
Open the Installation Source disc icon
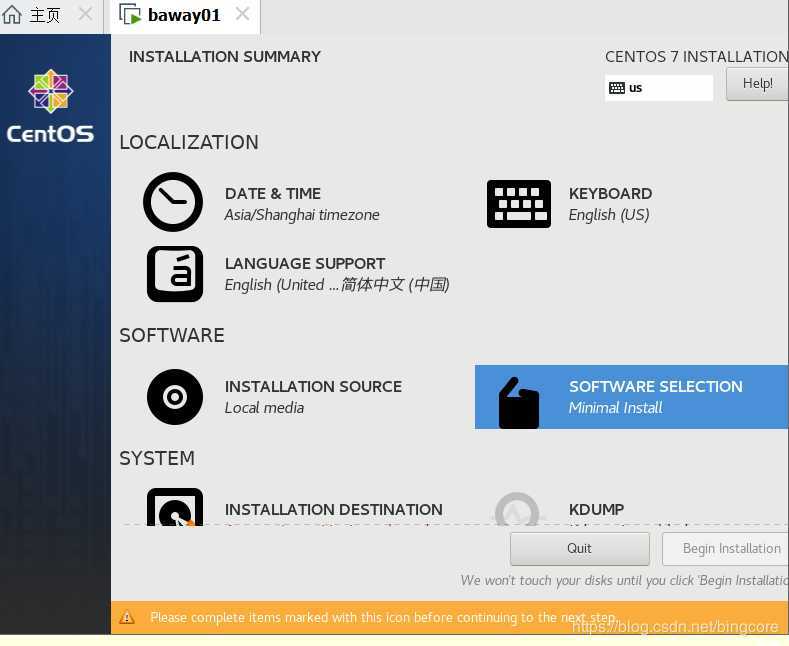pos(175,397)
